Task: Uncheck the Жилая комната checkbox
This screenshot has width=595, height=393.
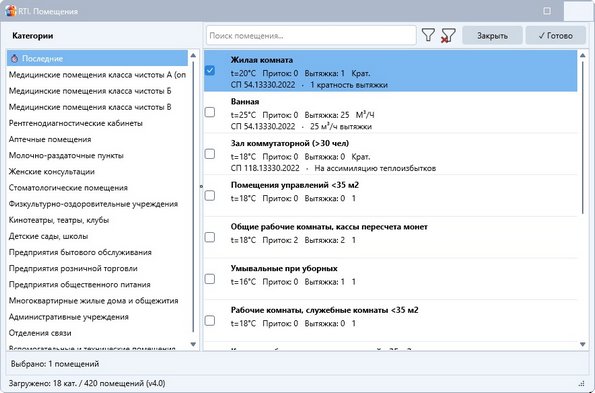Action: coord(210,71)
